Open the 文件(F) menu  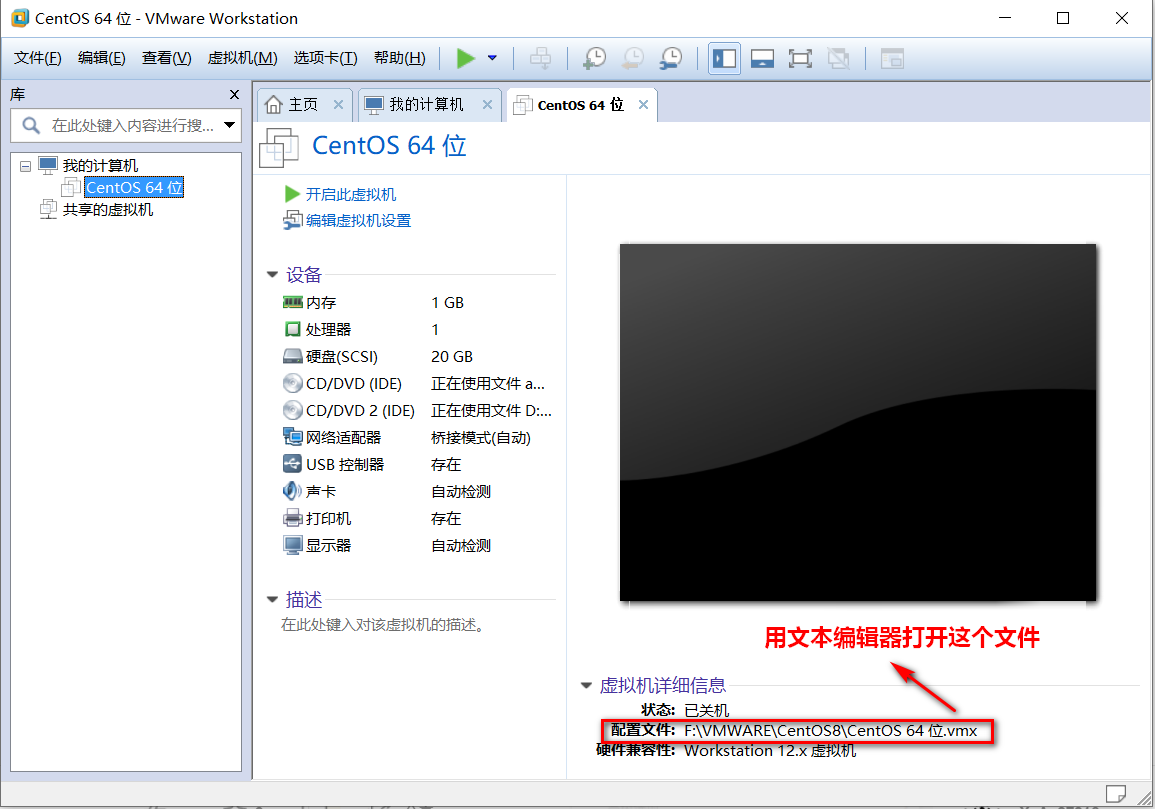pos(38,58)
